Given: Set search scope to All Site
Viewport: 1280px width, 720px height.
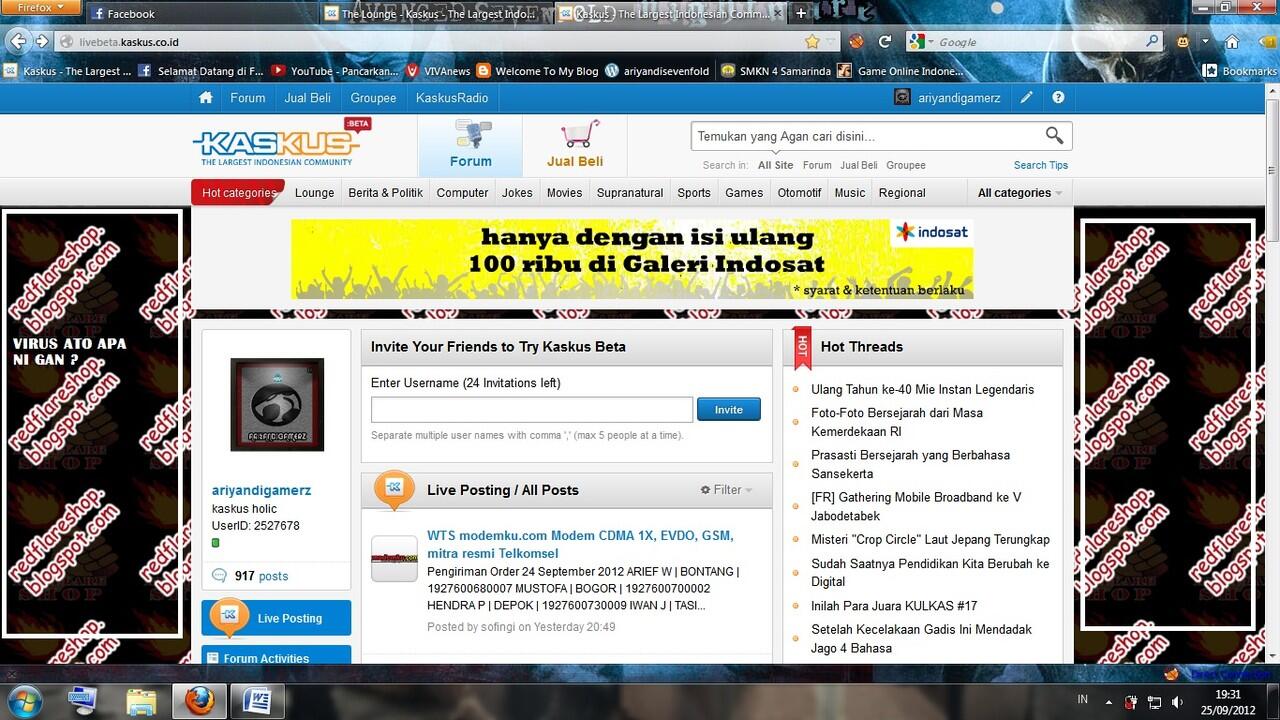Looking at the screenshot, I should (x=775, y=165).
